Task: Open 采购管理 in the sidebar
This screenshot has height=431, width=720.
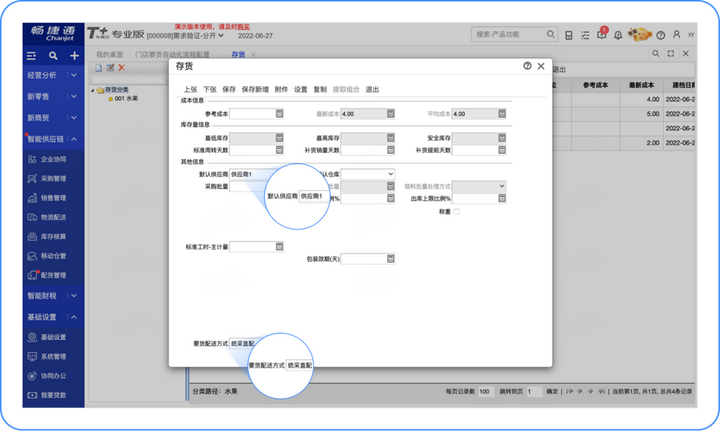Action: 53,179
